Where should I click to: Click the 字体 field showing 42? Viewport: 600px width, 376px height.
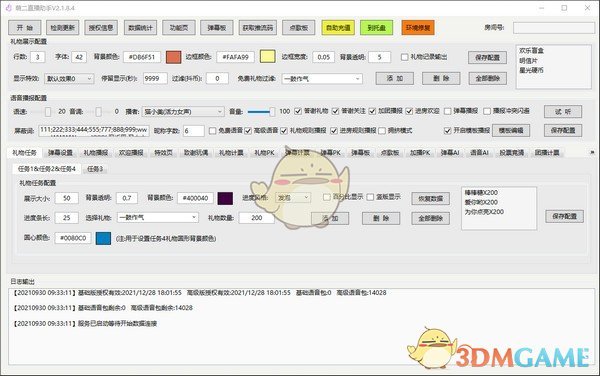(x=79, y=57)
